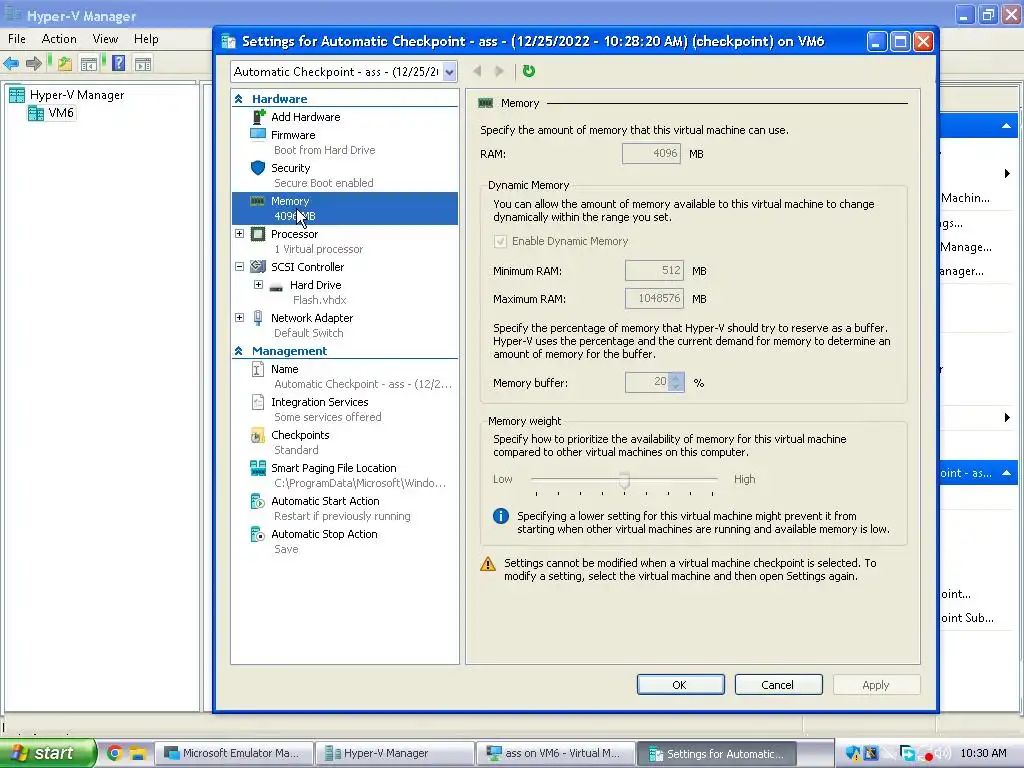Screen dimensions: 1024x768
Task: Switch to Hyper-V Manager taskbar button
Action: (394, 753)
